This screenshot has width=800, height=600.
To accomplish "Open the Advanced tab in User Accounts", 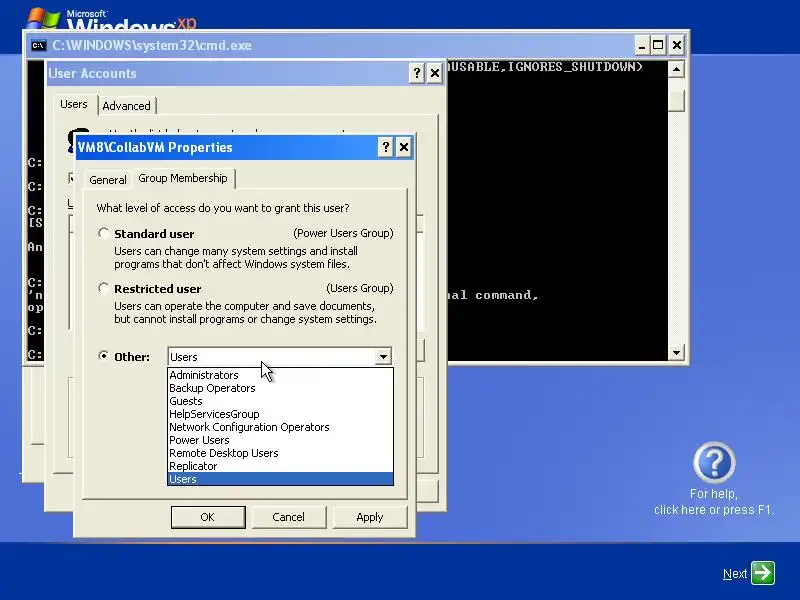I will [126, 106].
